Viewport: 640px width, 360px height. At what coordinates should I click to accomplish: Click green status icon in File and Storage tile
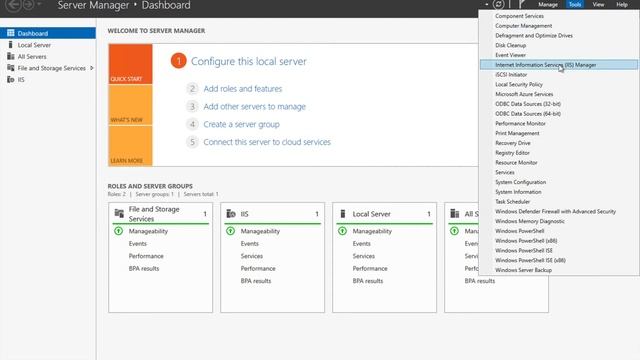(118, 231)
